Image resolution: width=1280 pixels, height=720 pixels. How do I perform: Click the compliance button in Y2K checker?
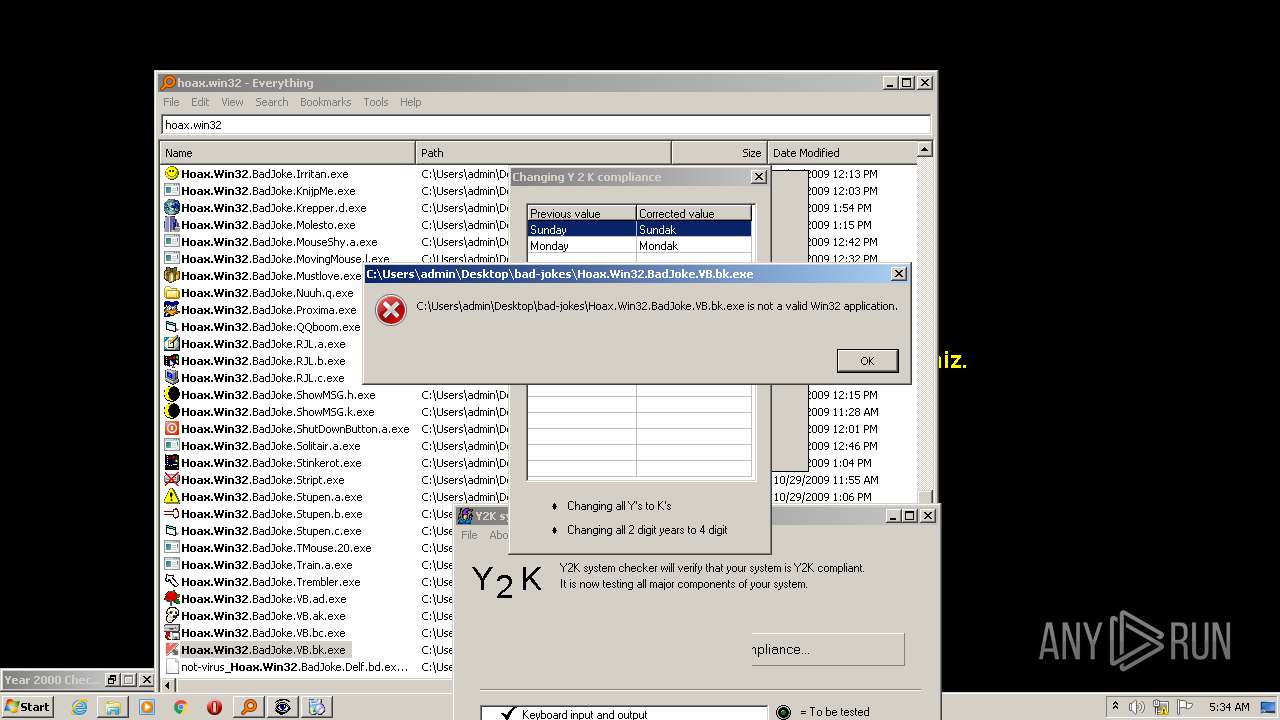click(828, 649)
